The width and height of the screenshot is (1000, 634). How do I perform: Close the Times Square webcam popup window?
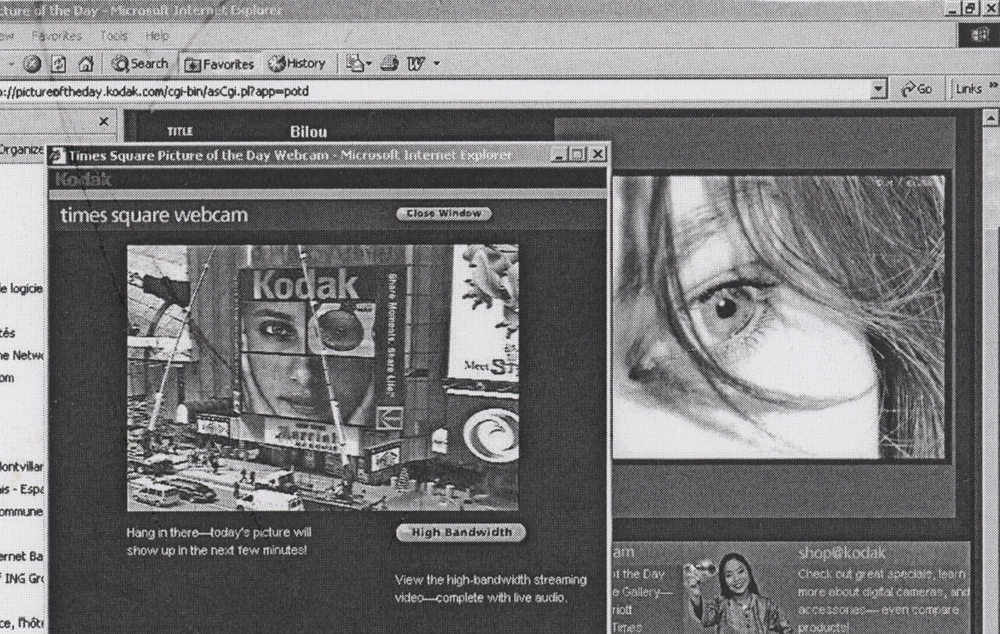(598, 154)
